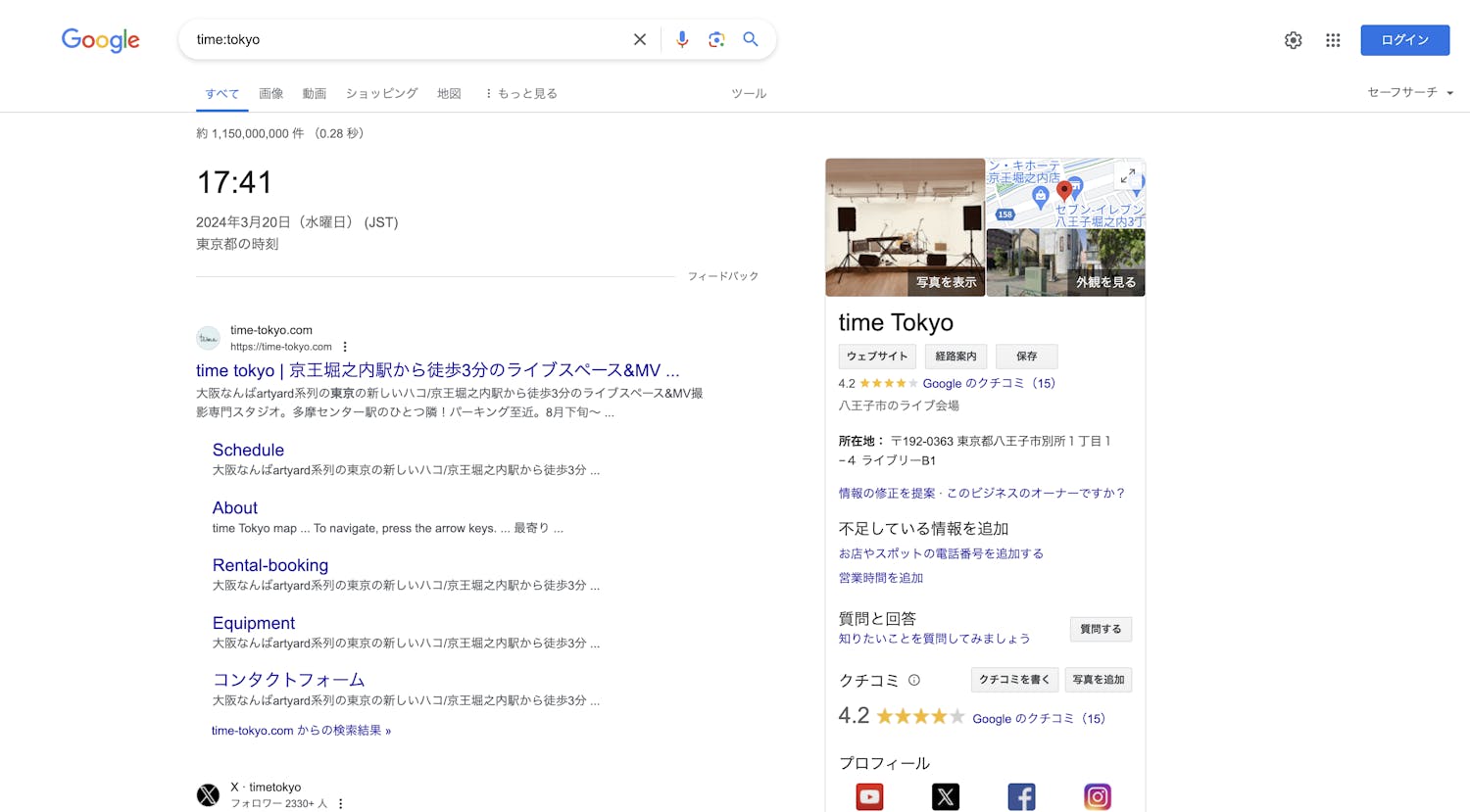Open the Instagram profile icon
Image resolution: width=1470 pixels, height=812 pixels.
coord(1098,796)
